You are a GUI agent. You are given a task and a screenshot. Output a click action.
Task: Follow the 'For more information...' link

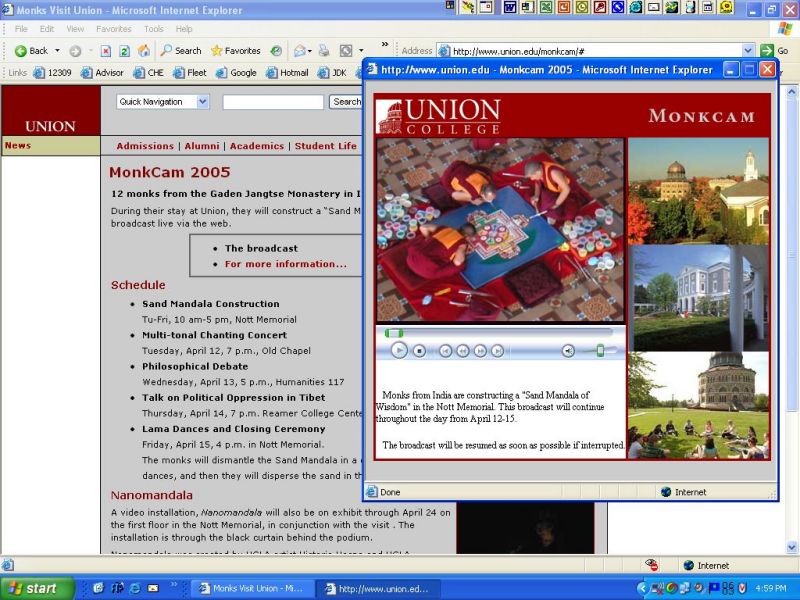click(285, 264)
